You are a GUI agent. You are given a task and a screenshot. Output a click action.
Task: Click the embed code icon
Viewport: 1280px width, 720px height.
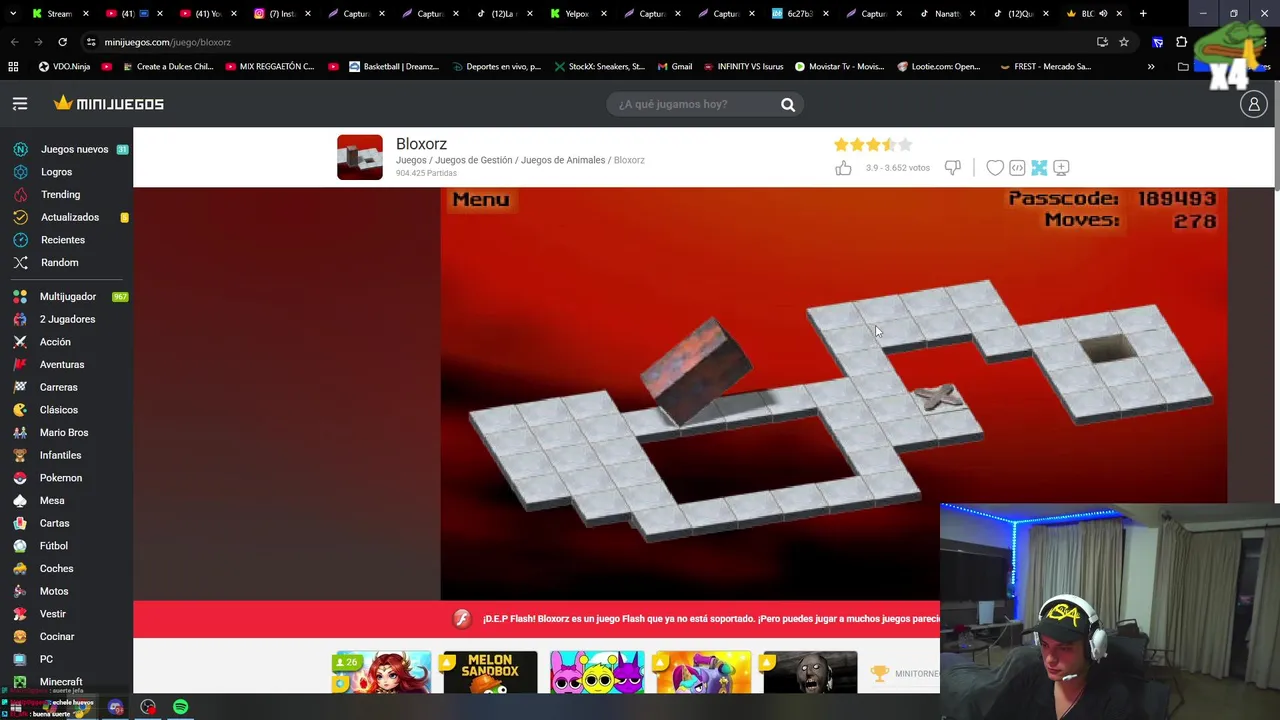(1017, 168)
